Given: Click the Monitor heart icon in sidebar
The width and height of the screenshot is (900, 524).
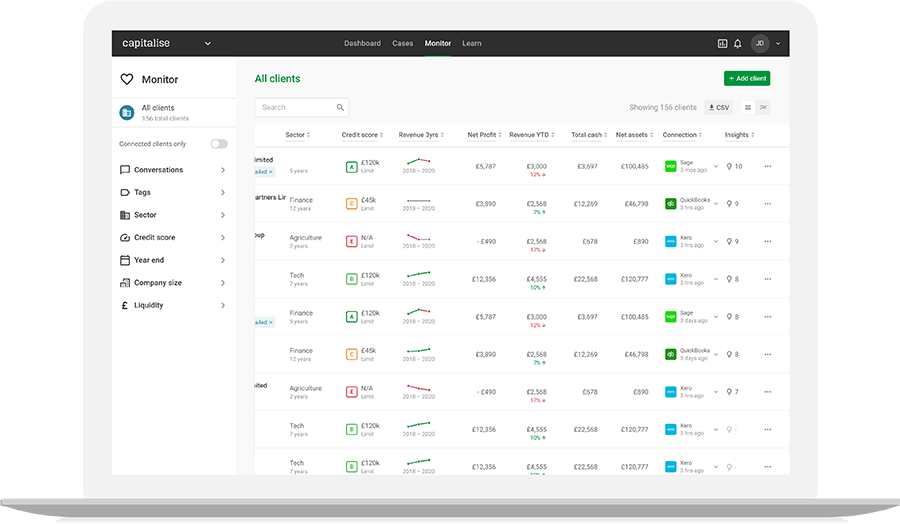Looking at the screenshot, I should [x=127, y=79].
